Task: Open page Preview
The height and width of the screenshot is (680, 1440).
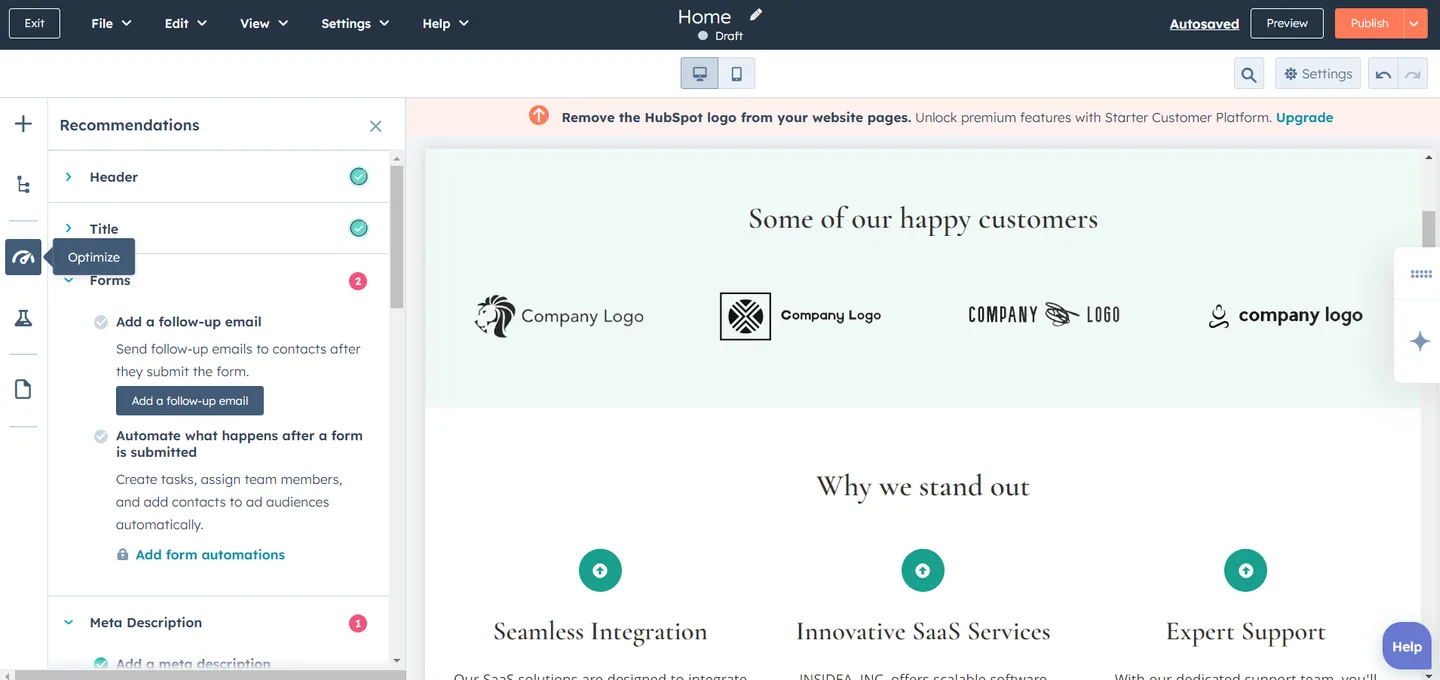Action: (1287, 23)
